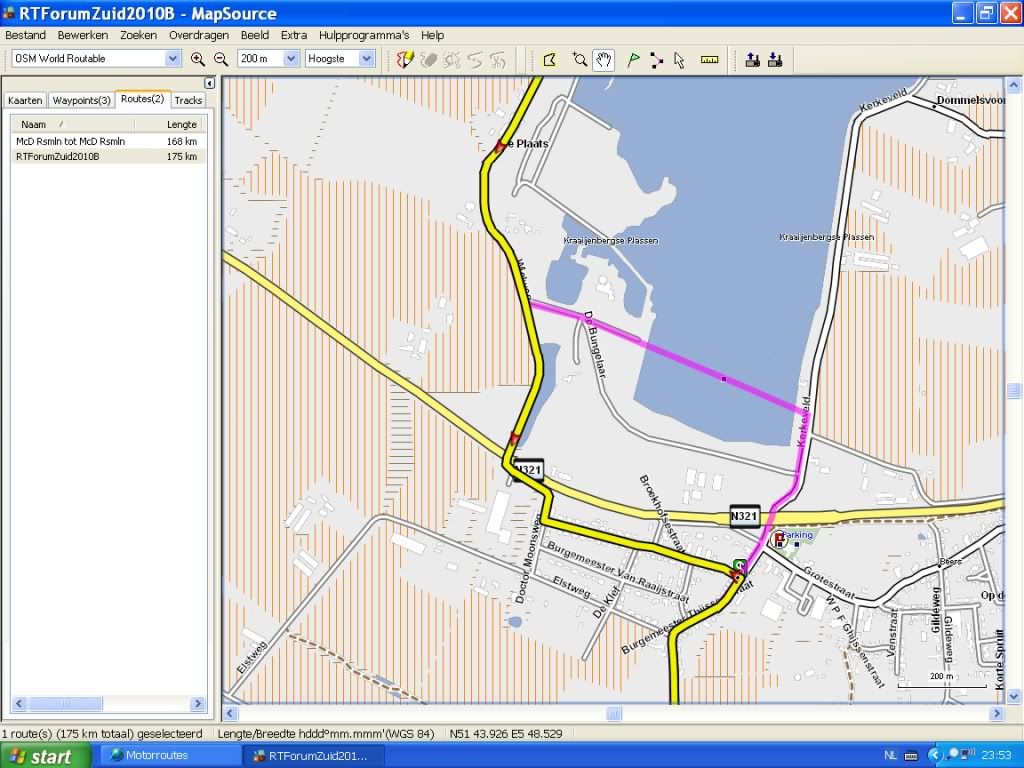Click the map horizontal scrollbar left arrow
The height and width of the screenshot is (768, 1024).
[230, 713]
